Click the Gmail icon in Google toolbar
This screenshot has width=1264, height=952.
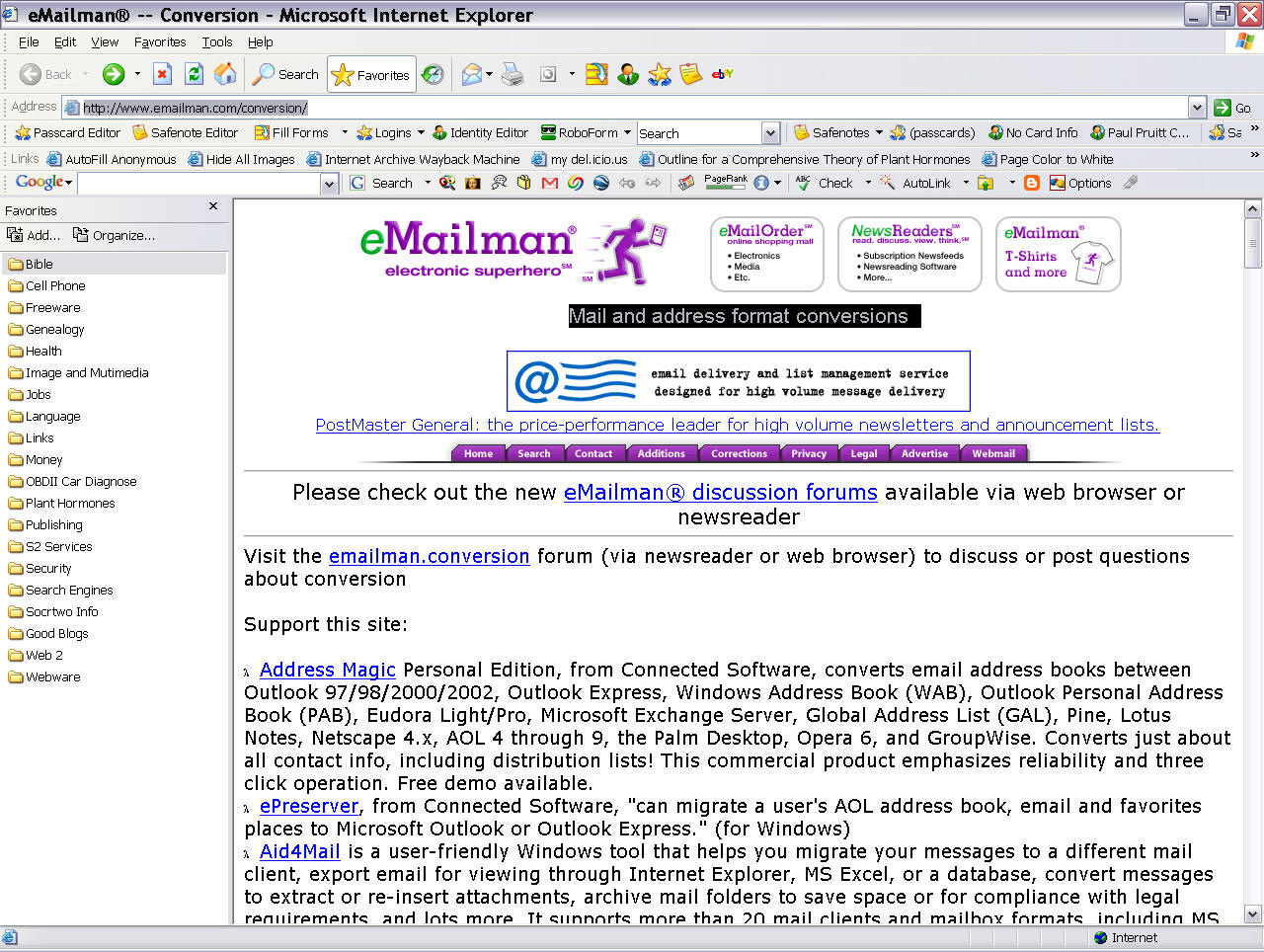(x=550, y=183)
